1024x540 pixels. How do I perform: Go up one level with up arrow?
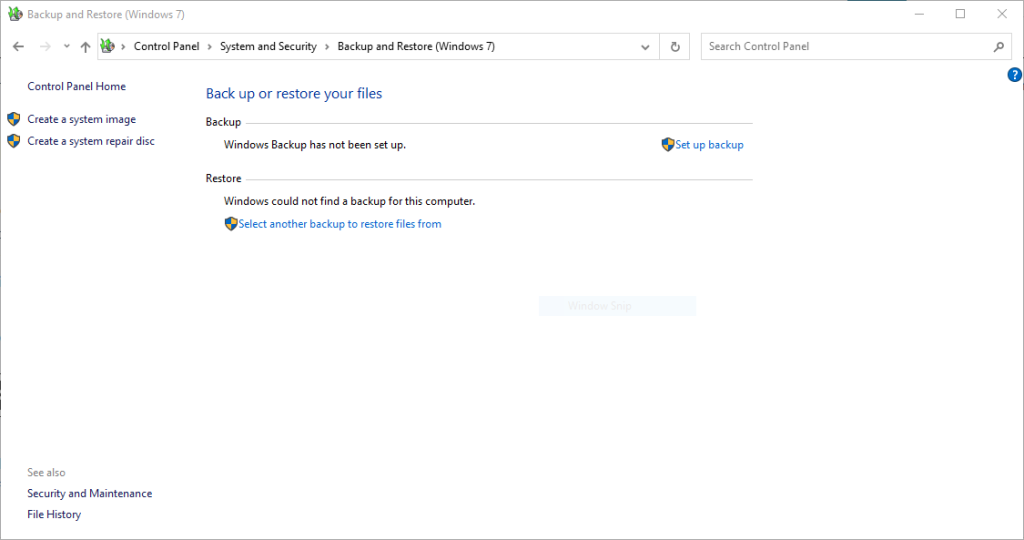click(85, 46)
